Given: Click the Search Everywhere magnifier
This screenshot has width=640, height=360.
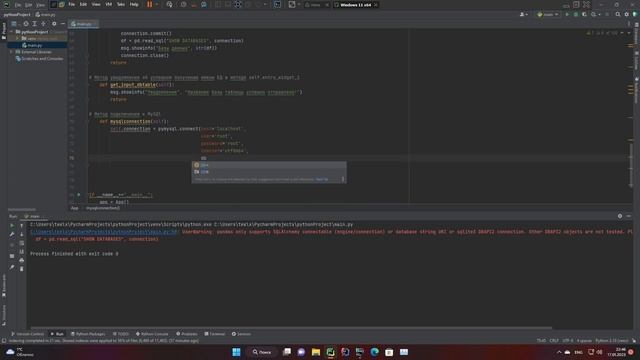Looking at the screenshot, I should (x=618, y=14).
